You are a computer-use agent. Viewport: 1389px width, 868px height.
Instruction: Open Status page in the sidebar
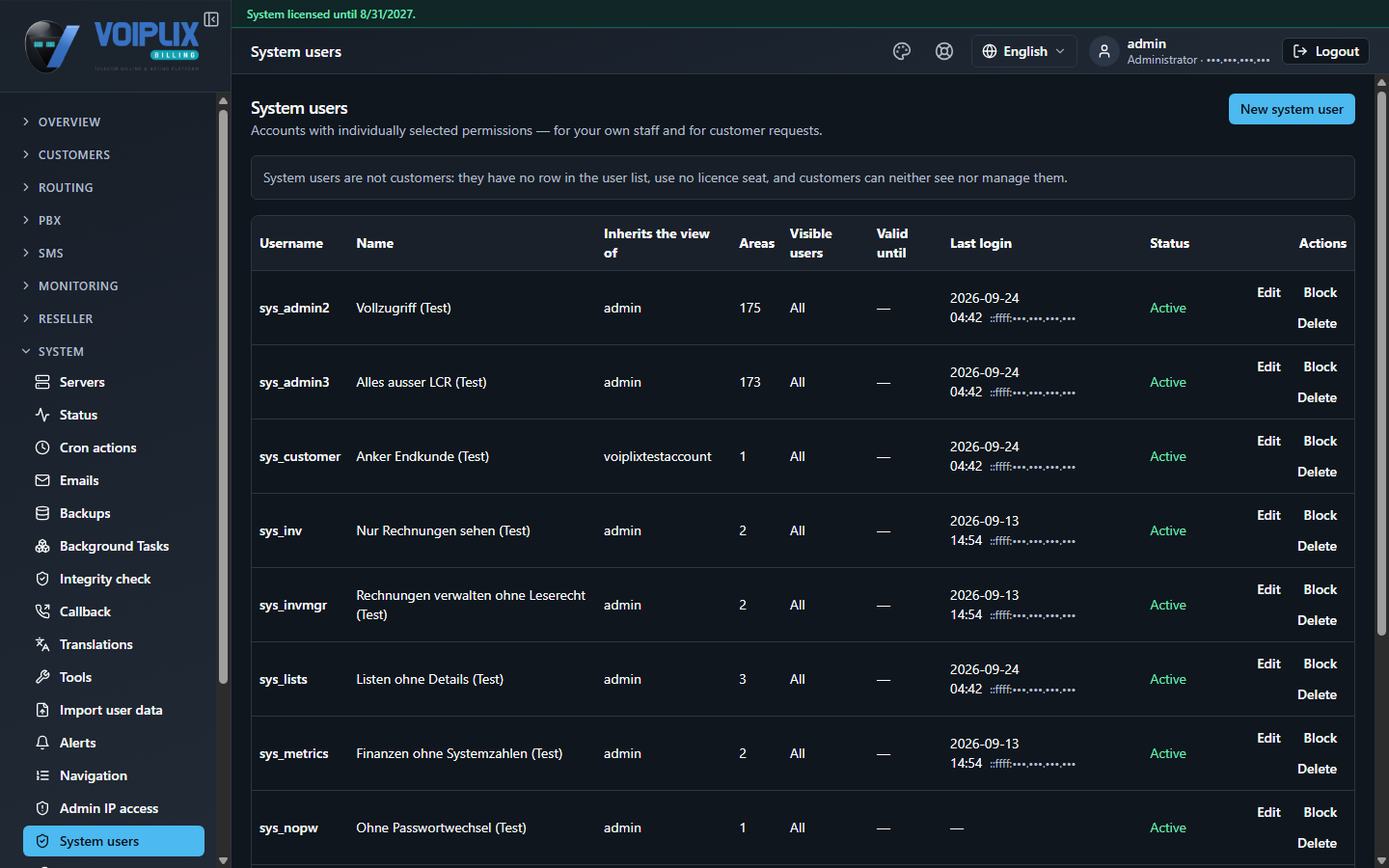pos(114,415)
